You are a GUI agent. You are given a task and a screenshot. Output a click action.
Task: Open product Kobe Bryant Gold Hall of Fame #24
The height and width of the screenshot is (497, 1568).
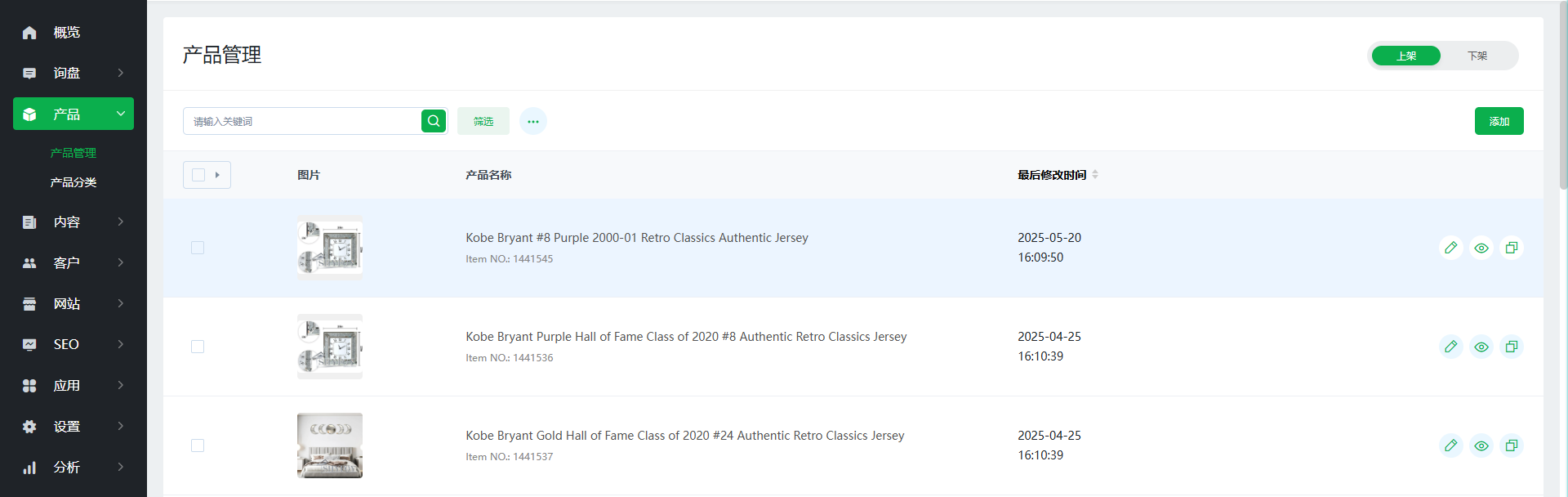[685, 436]
